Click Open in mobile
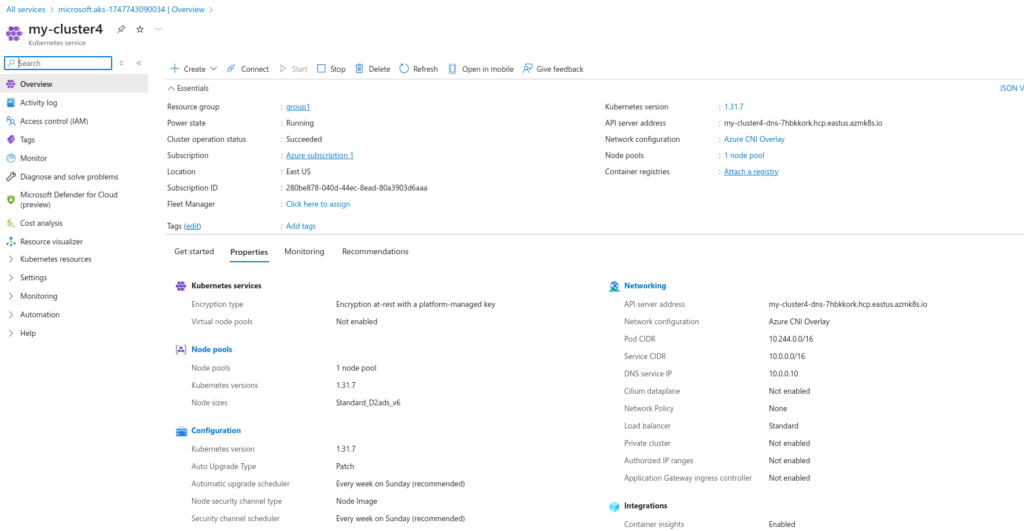Screen dimensions: 1024x531 click(479, 69)
